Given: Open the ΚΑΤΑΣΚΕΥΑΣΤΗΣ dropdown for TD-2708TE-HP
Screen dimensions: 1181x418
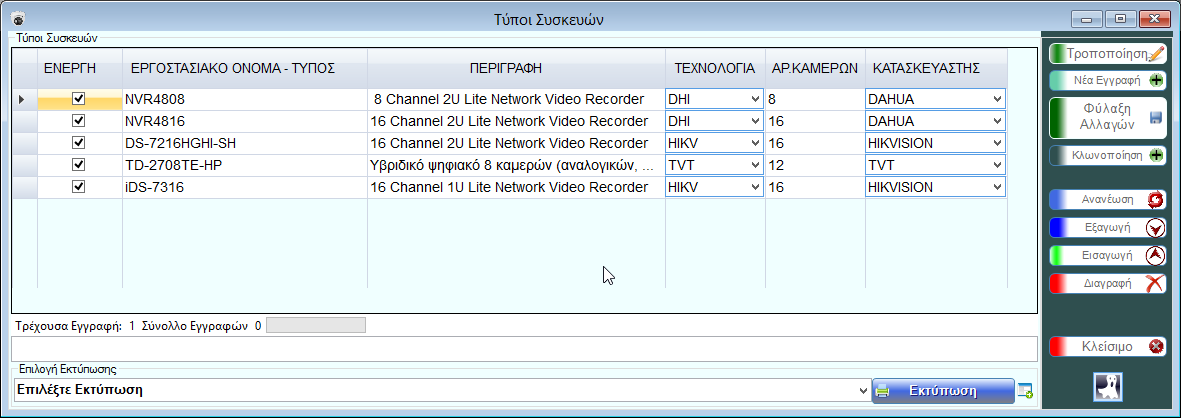Looking at the screenshot, I should 996,165.
